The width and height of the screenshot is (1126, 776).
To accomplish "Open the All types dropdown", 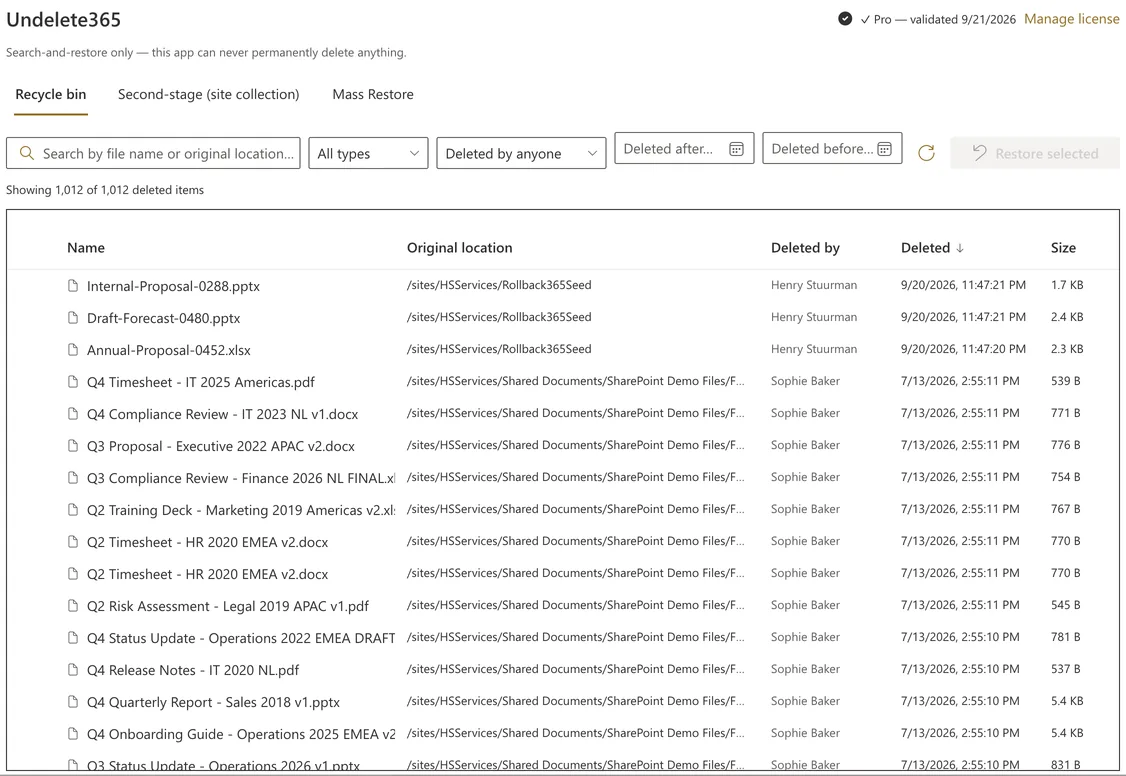I will 368,153.
